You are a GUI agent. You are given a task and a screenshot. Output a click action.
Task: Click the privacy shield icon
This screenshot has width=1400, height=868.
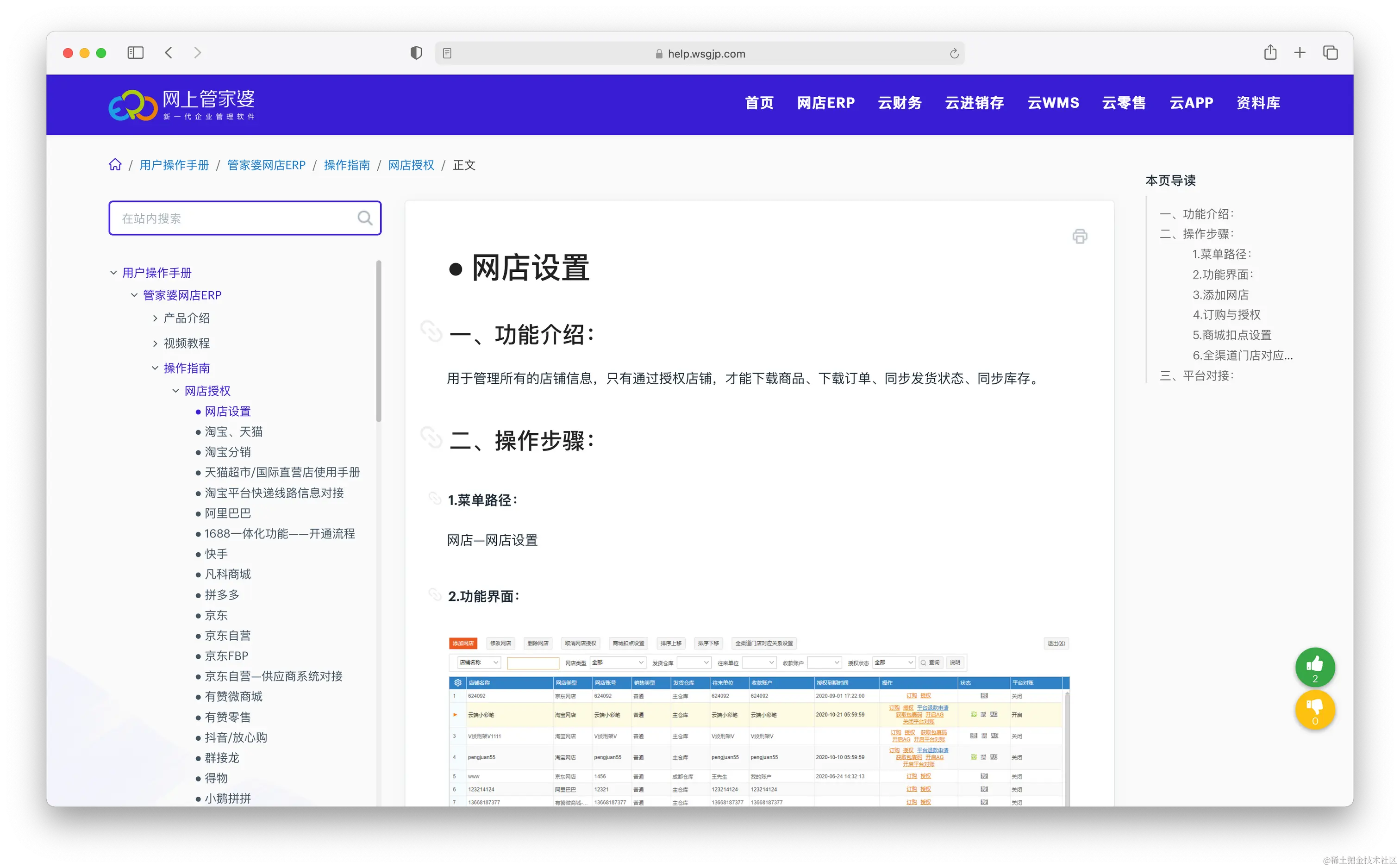pyautogui.click(x=416, y=53)
